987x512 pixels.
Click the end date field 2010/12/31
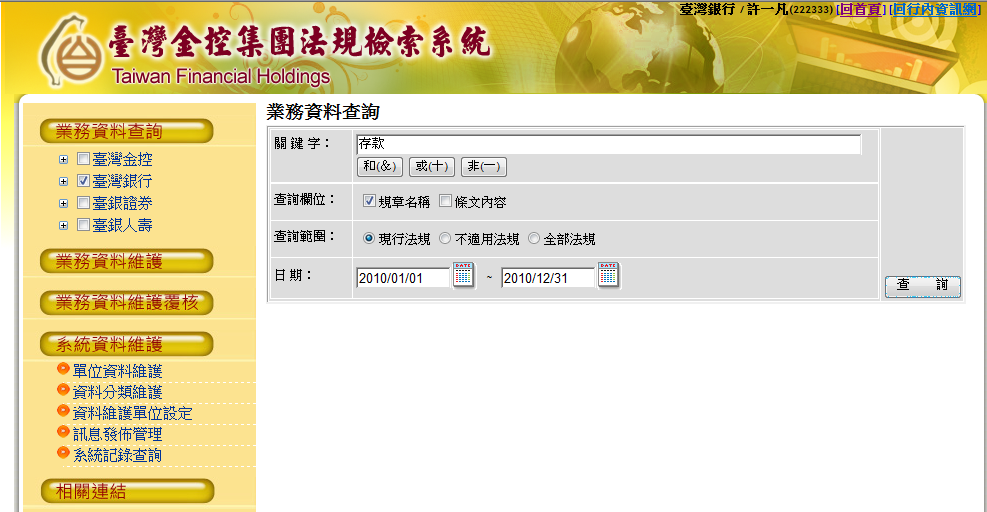pos(548,278)
